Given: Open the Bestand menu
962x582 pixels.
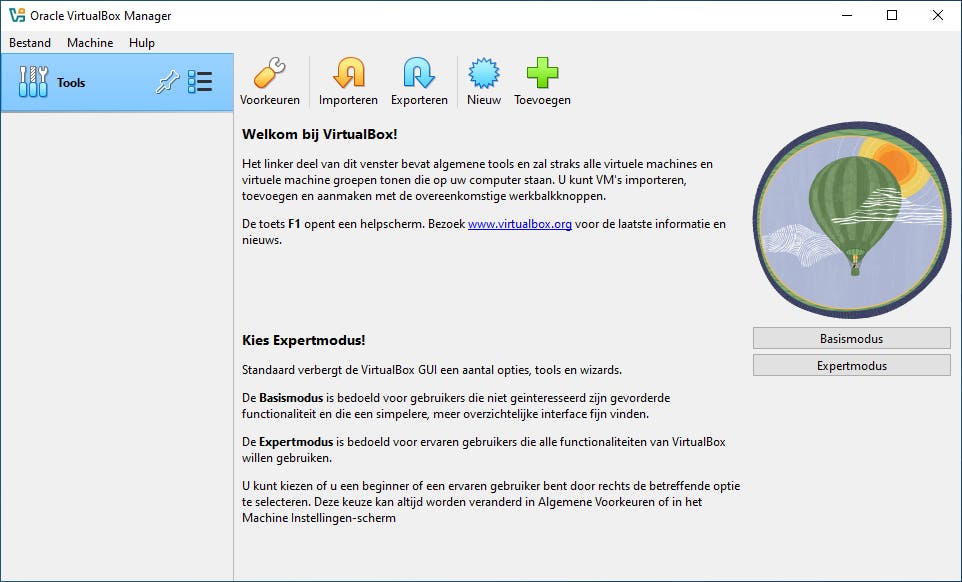Looking at the screenshot, I should pos(29,43).
